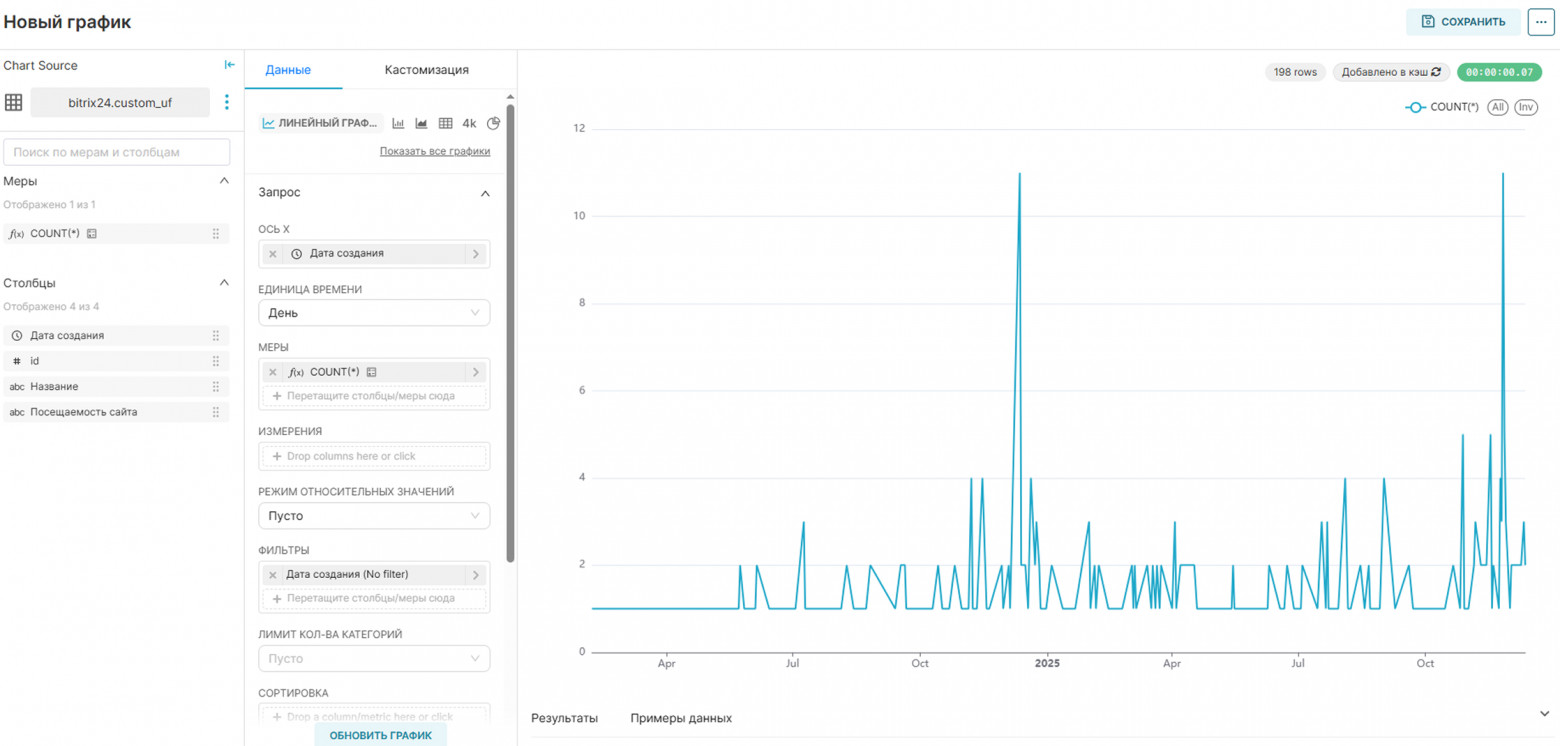Open Режим относительных значений dropdown
1560x746 pixels.
[x=374, y=516]
